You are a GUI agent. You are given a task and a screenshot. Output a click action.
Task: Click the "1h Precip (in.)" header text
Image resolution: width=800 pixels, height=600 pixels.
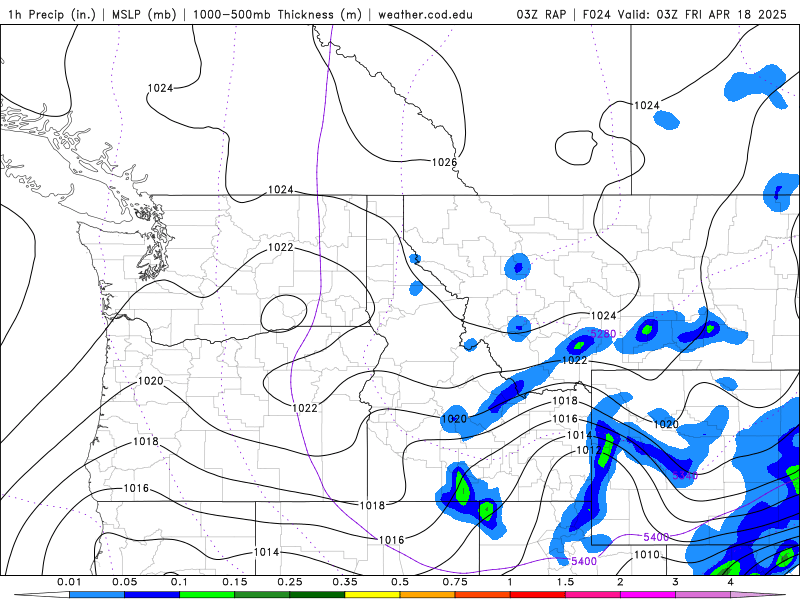coord(52,14)
